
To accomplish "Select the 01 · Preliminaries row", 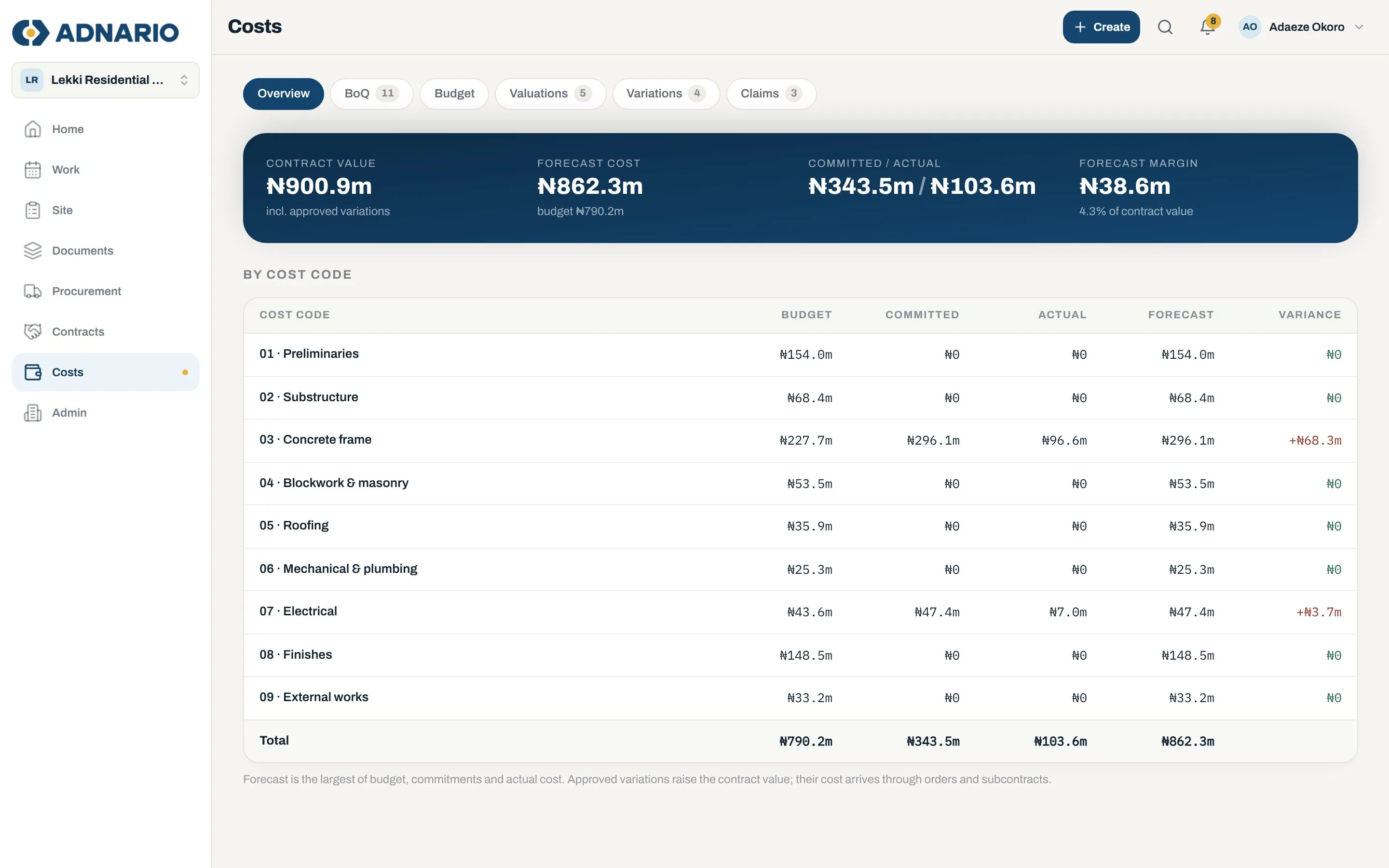I will click(800, 354).
